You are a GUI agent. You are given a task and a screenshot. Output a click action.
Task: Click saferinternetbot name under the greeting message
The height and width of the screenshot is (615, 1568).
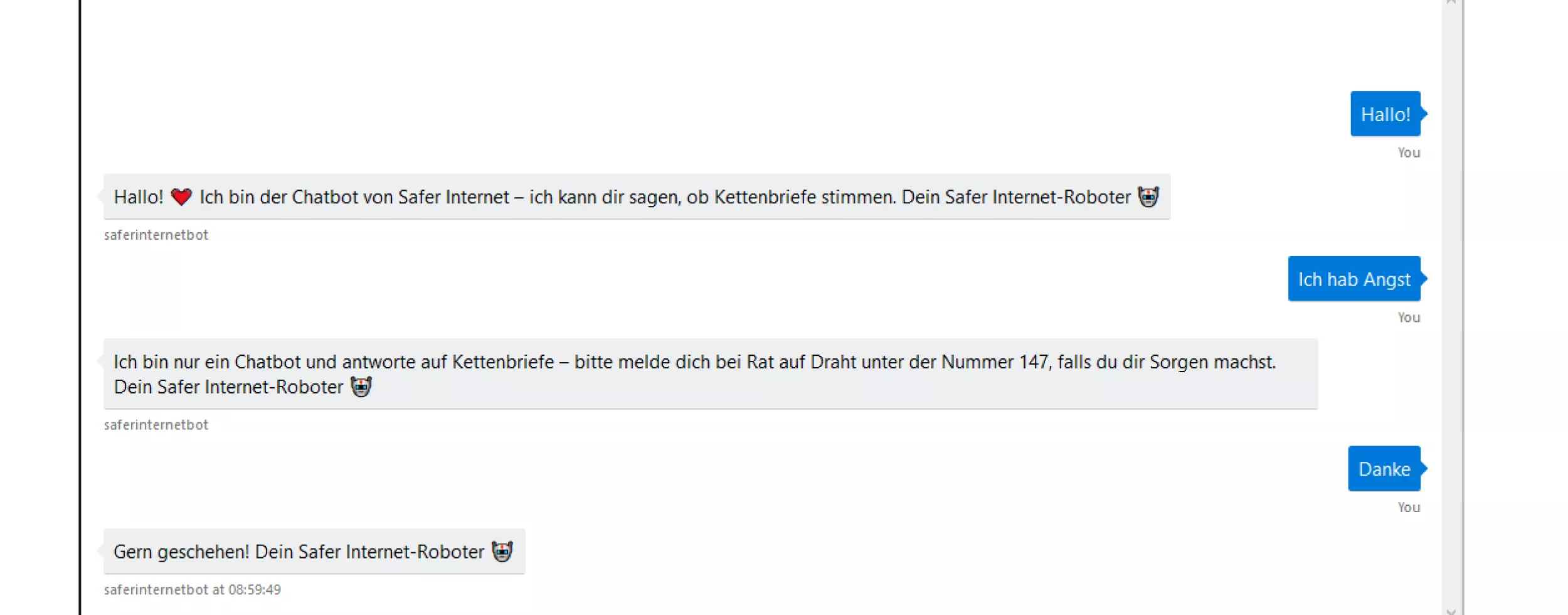[x=156, y=235]
